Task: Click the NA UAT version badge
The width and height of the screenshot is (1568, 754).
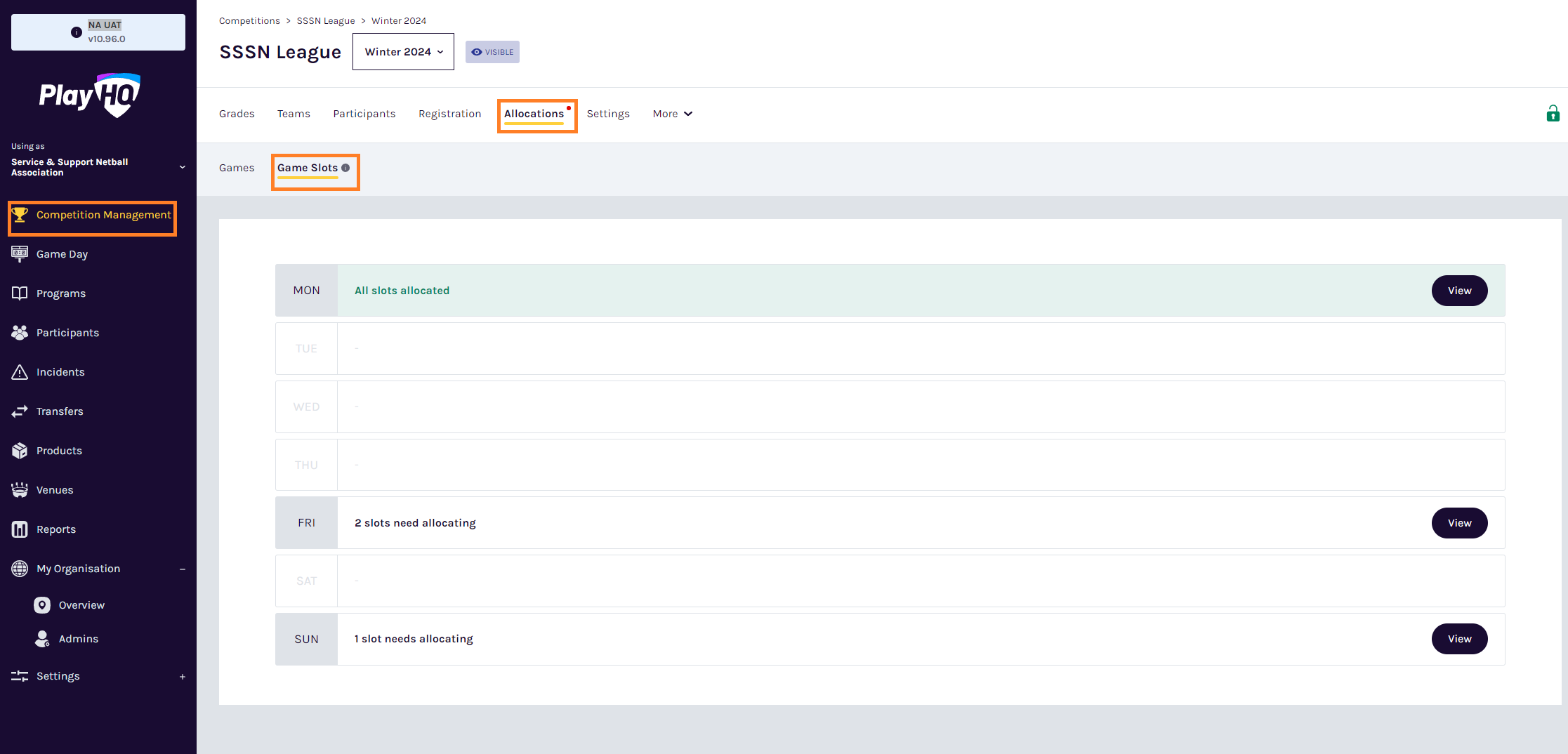Action: point(98,32)
